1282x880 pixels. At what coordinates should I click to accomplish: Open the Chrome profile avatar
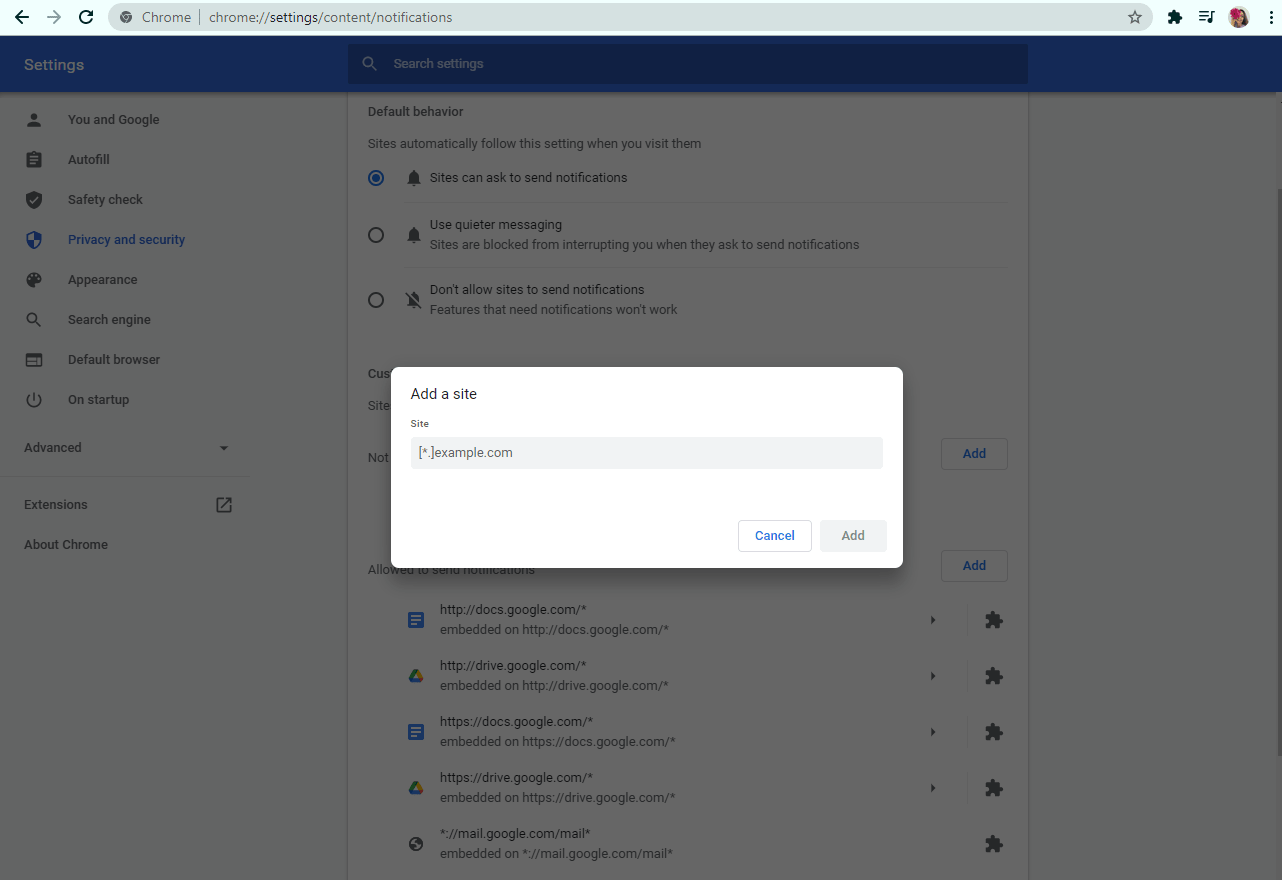(x=1239, y=17)
